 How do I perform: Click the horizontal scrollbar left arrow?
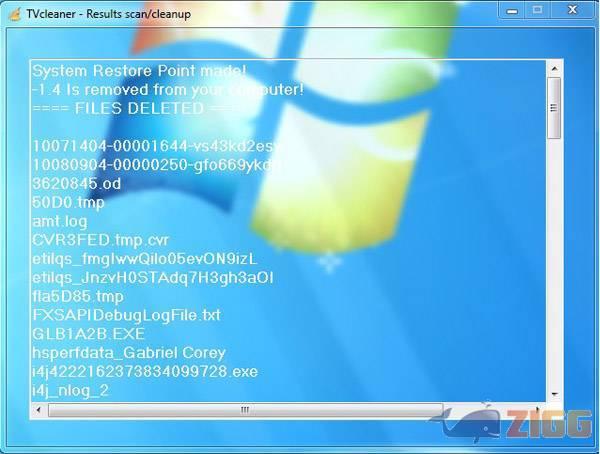(x=39, y=410)
